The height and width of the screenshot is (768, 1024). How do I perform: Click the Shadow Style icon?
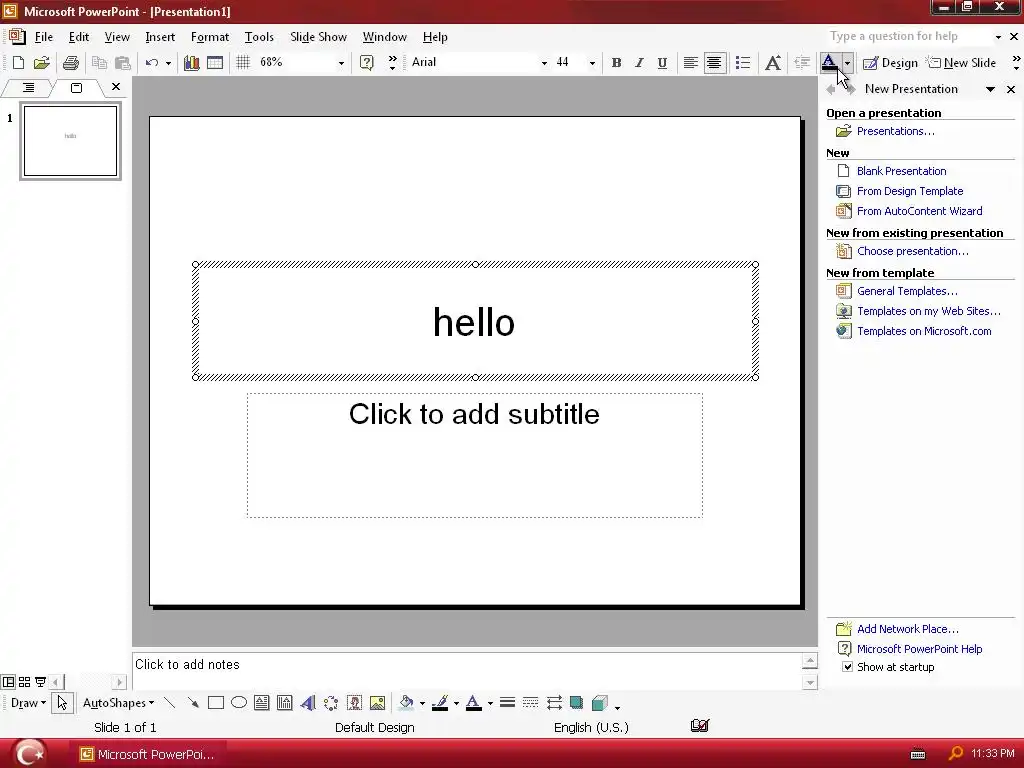[x=577, y=703]
